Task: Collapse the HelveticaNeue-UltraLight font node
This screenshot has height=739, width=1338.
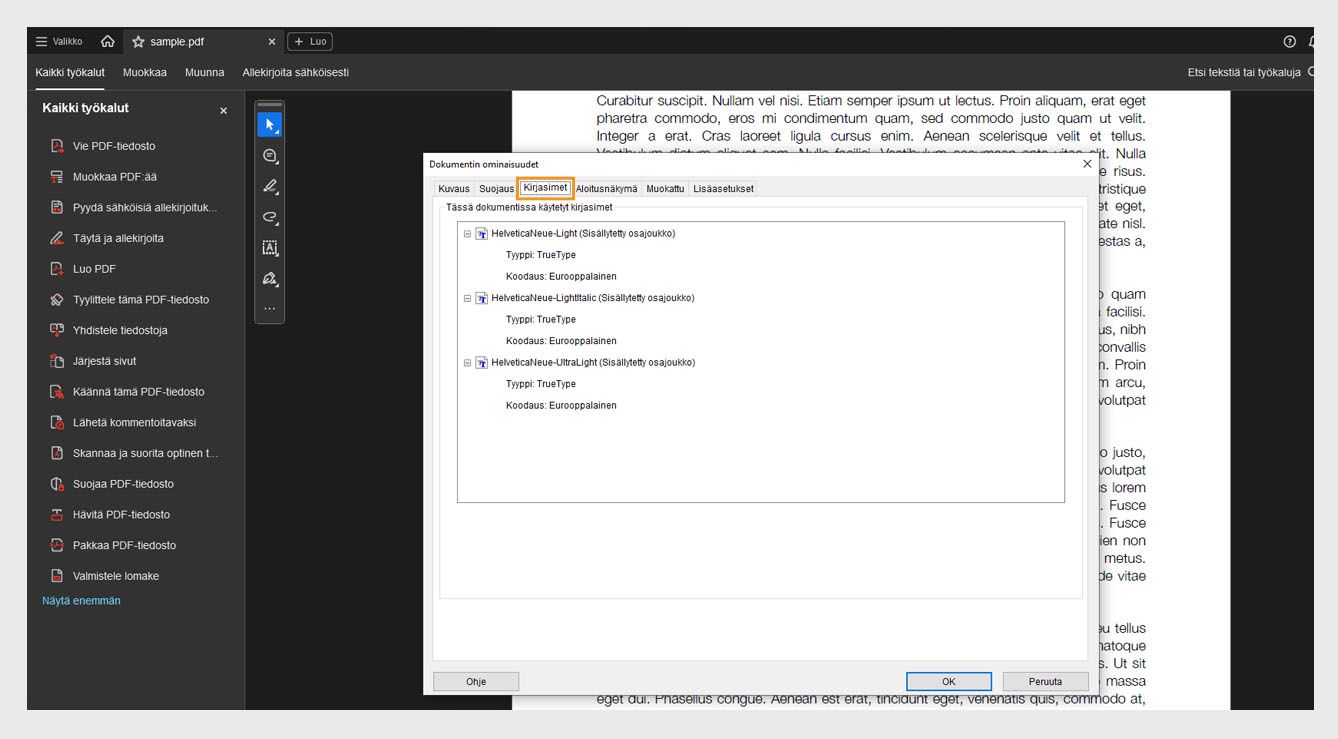Action: click(467, 363)
